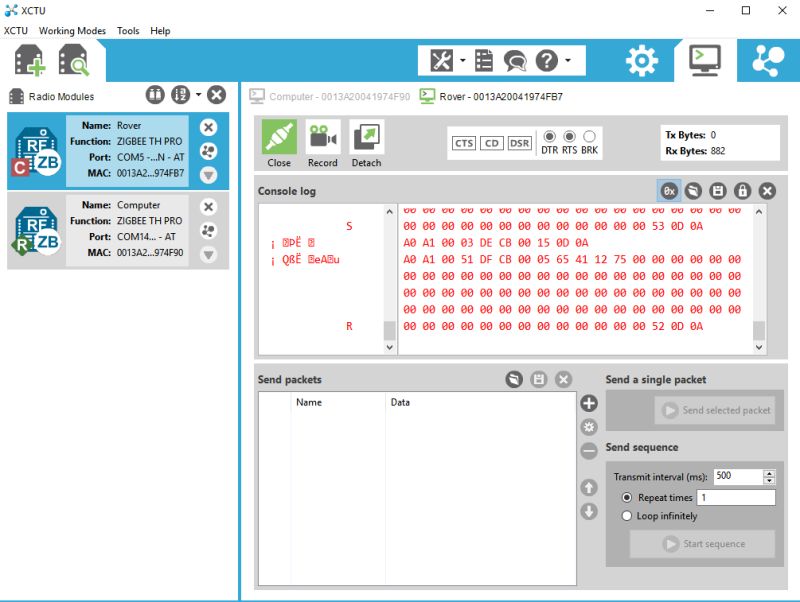Toggle CTS indicator
Screen dimensions: 800x602
tap(464, 143)
